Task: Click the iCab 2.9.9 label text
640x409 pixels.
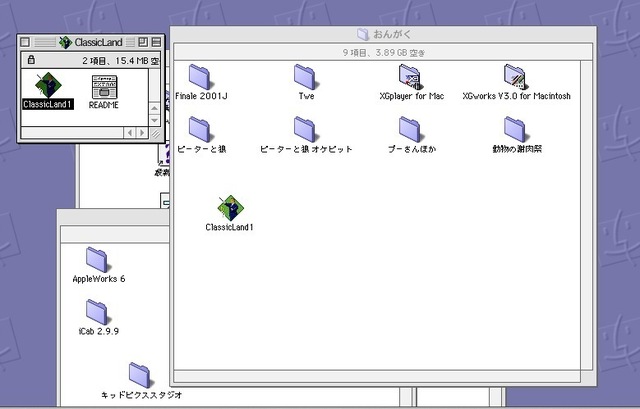Action: (99, 331)
